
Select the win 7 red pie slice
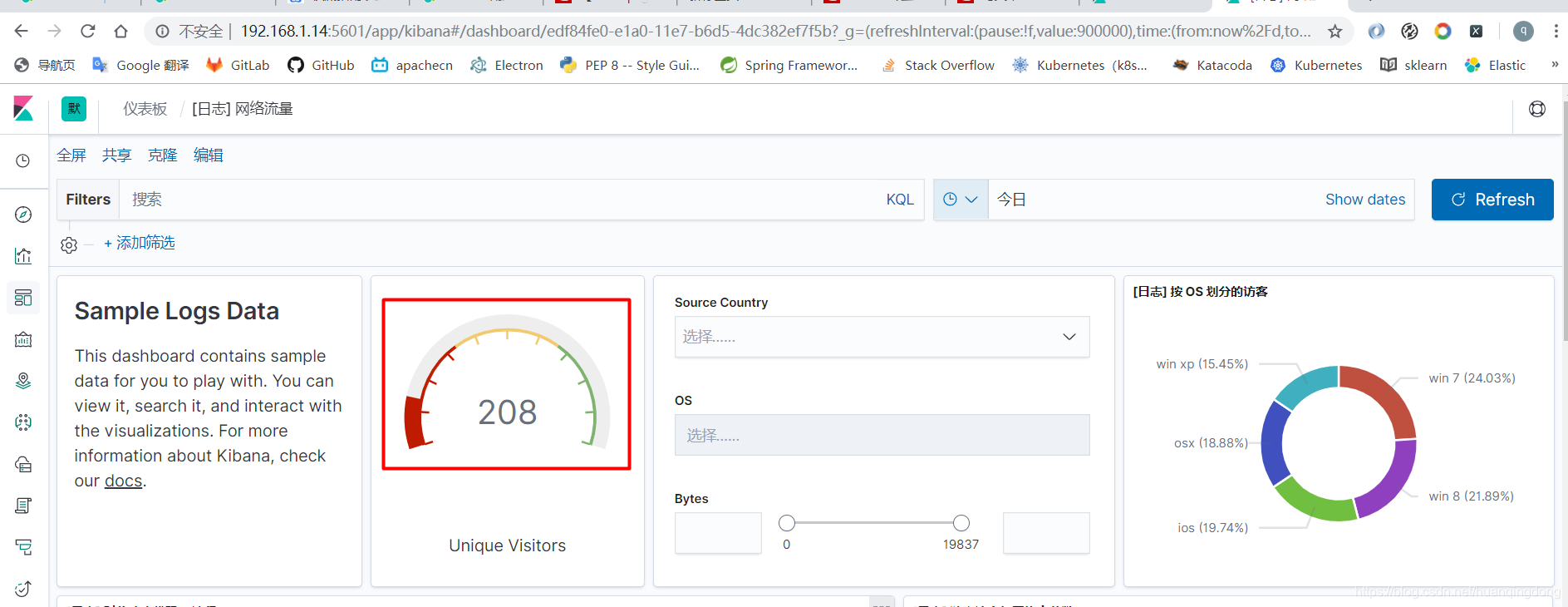(1385, 396)
